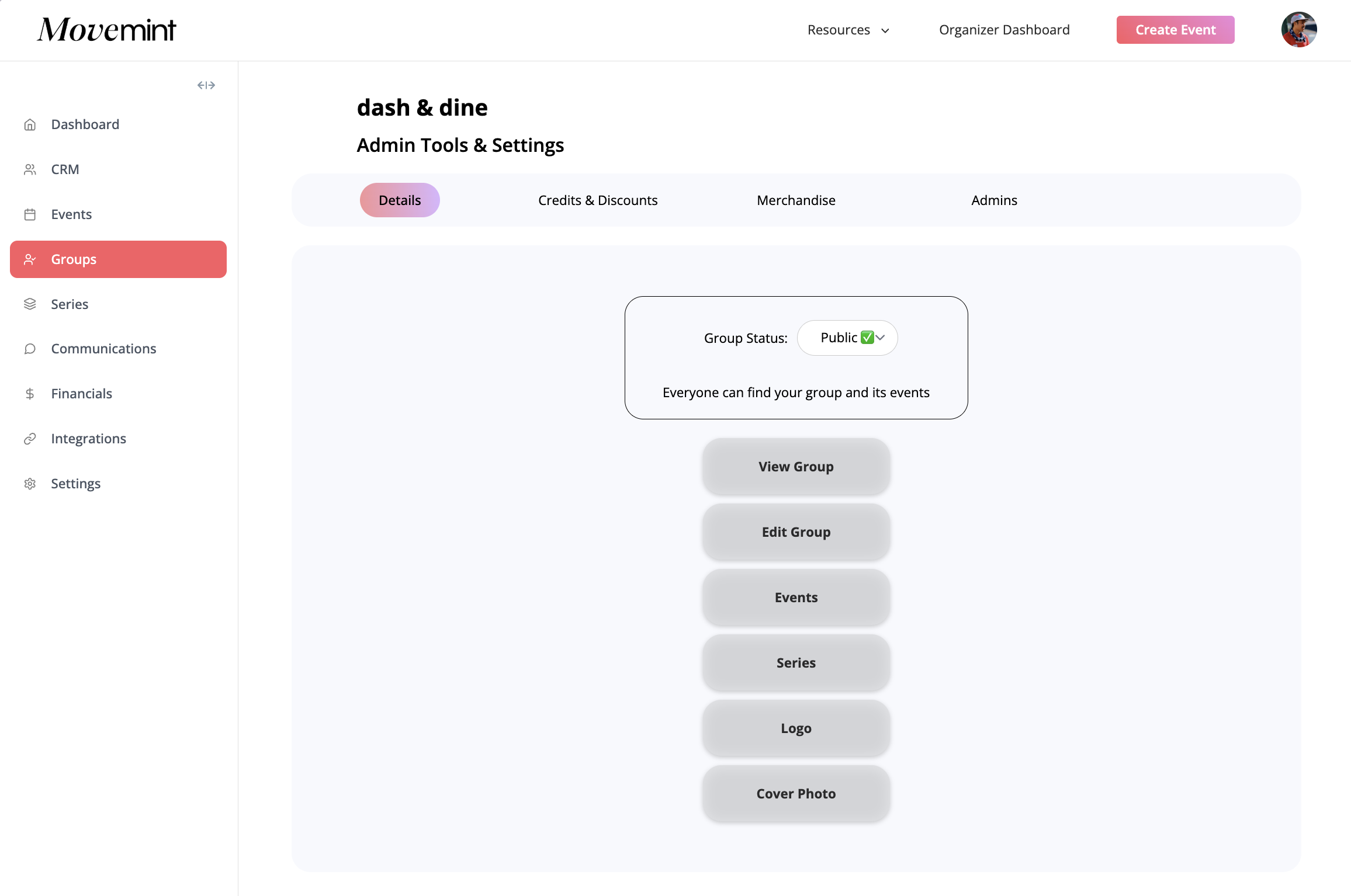Switch to Credits & Discounts tab
1351x896 pixels.
click(598, 200)
